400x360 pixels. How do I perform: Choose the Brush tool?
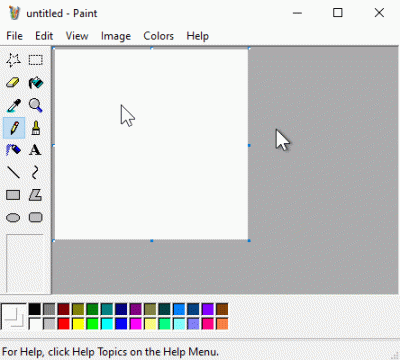(36, 128)
